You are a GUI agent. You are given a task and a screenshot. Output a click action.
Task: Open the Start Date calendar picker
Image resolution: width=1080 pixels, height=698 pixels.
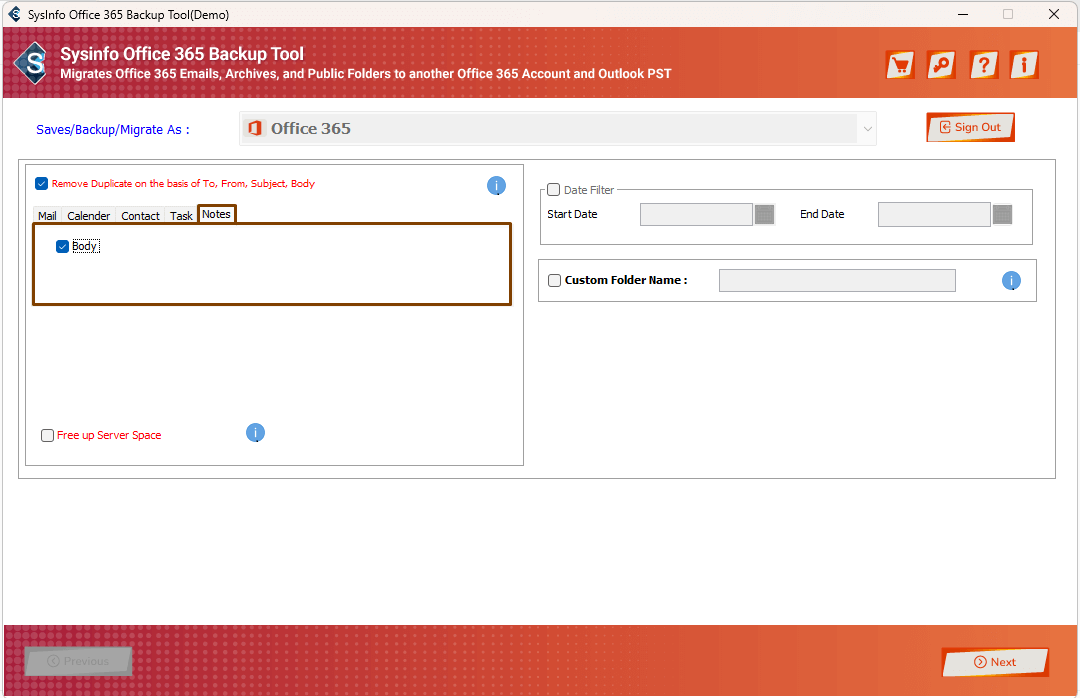tap(764, 214)
